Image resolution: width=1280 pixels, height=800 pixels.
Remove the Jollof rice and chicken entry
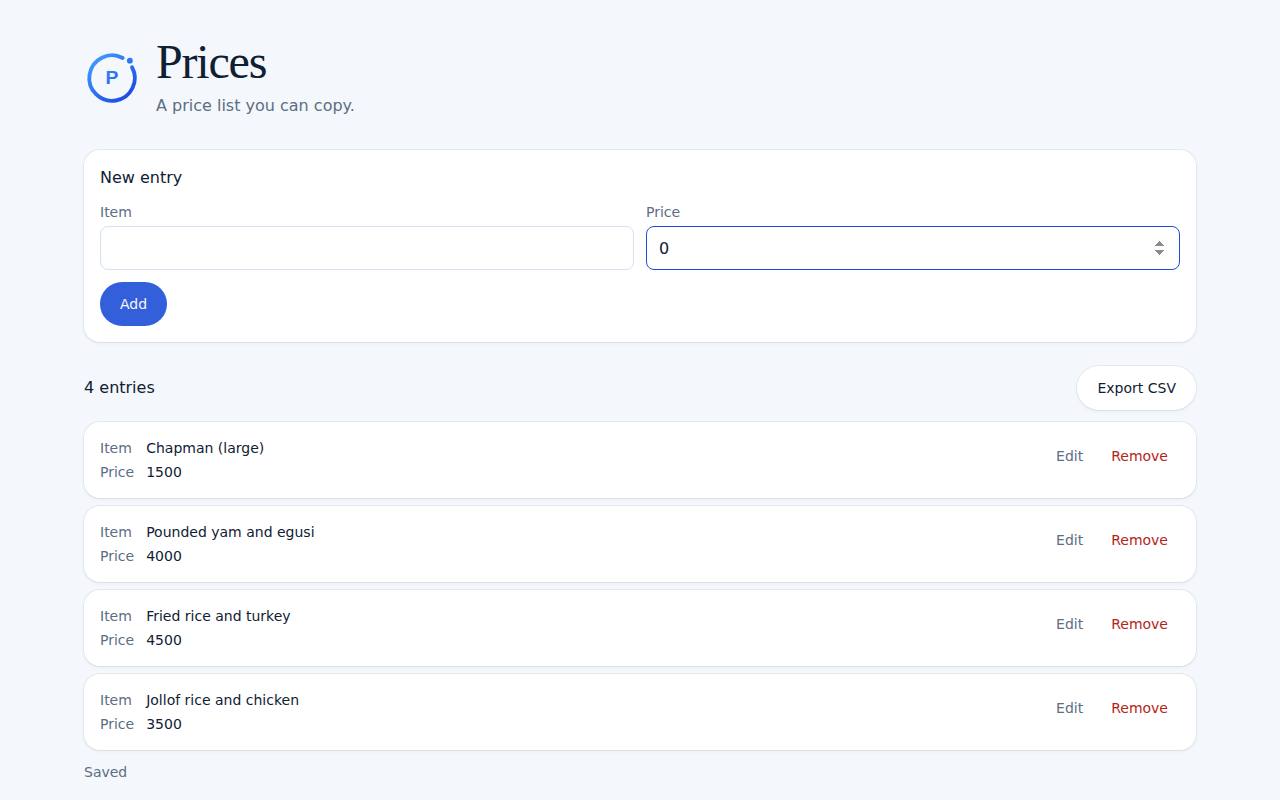pyautogui.click(x=1139, y=708)
